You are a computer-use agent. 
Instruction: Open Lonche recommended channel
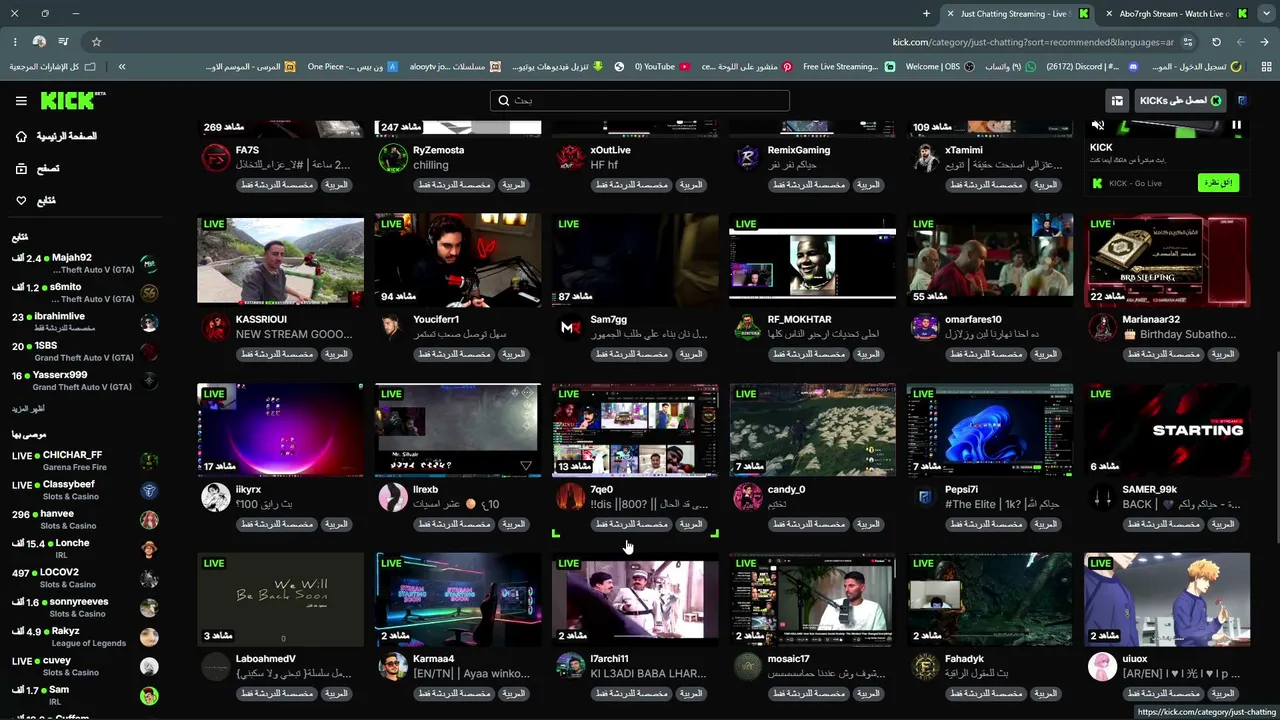tap(85, 549)
